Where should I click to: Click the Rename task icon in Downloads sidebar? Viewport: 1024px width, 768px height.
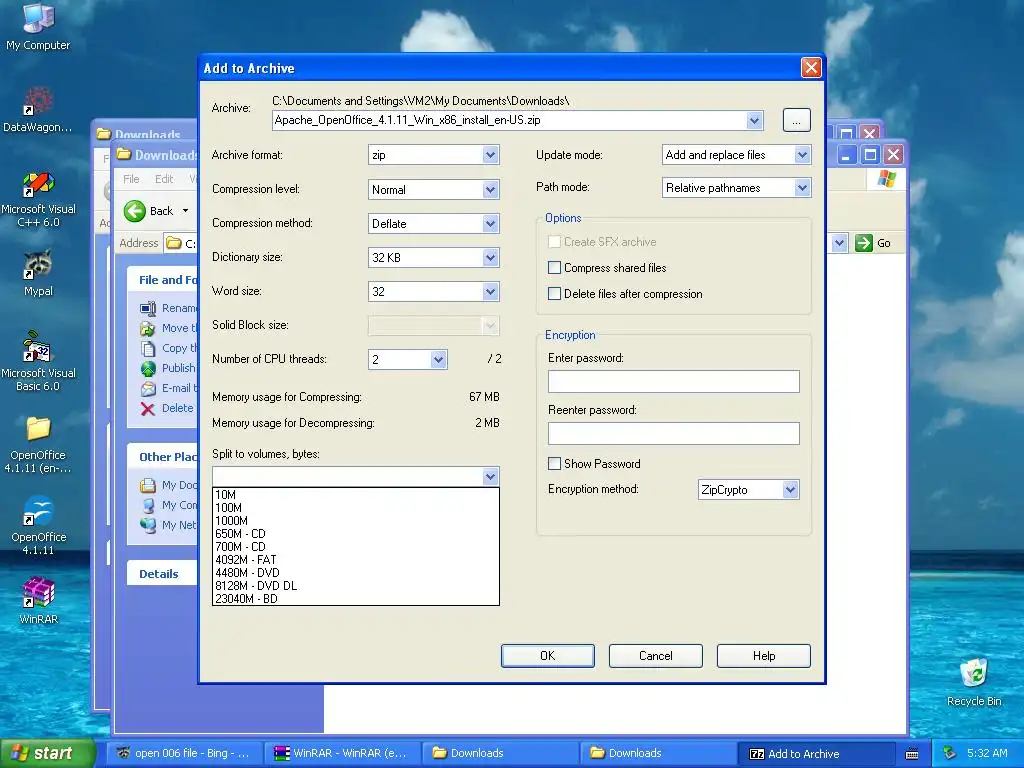(x=148, y=308)
